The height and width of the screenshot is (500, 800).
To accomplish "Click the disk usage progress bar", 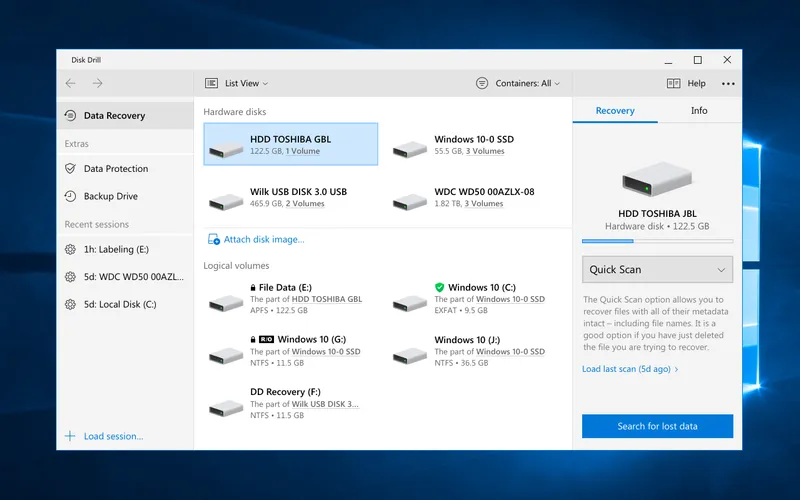I will 657,241.
